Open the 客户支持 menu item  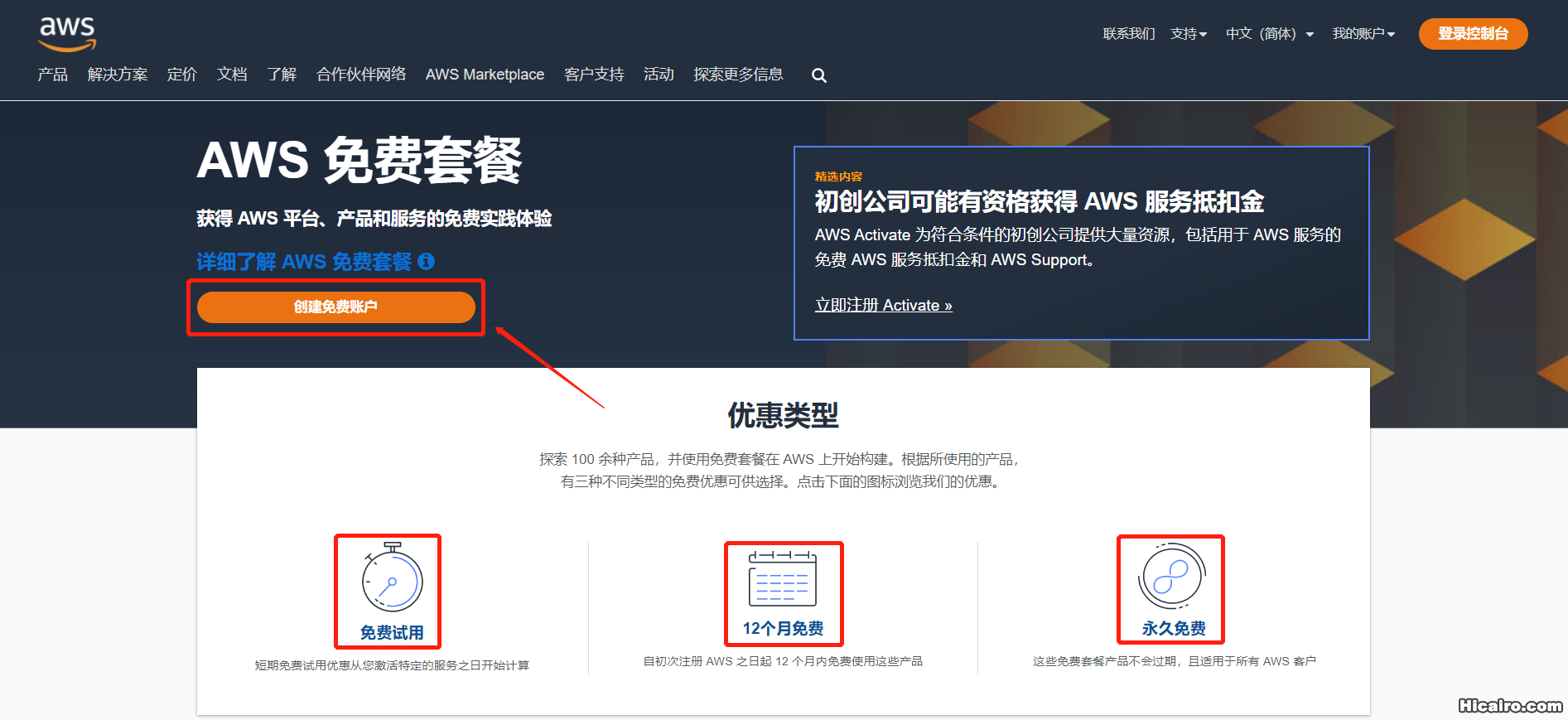click(x=594, y=75)
